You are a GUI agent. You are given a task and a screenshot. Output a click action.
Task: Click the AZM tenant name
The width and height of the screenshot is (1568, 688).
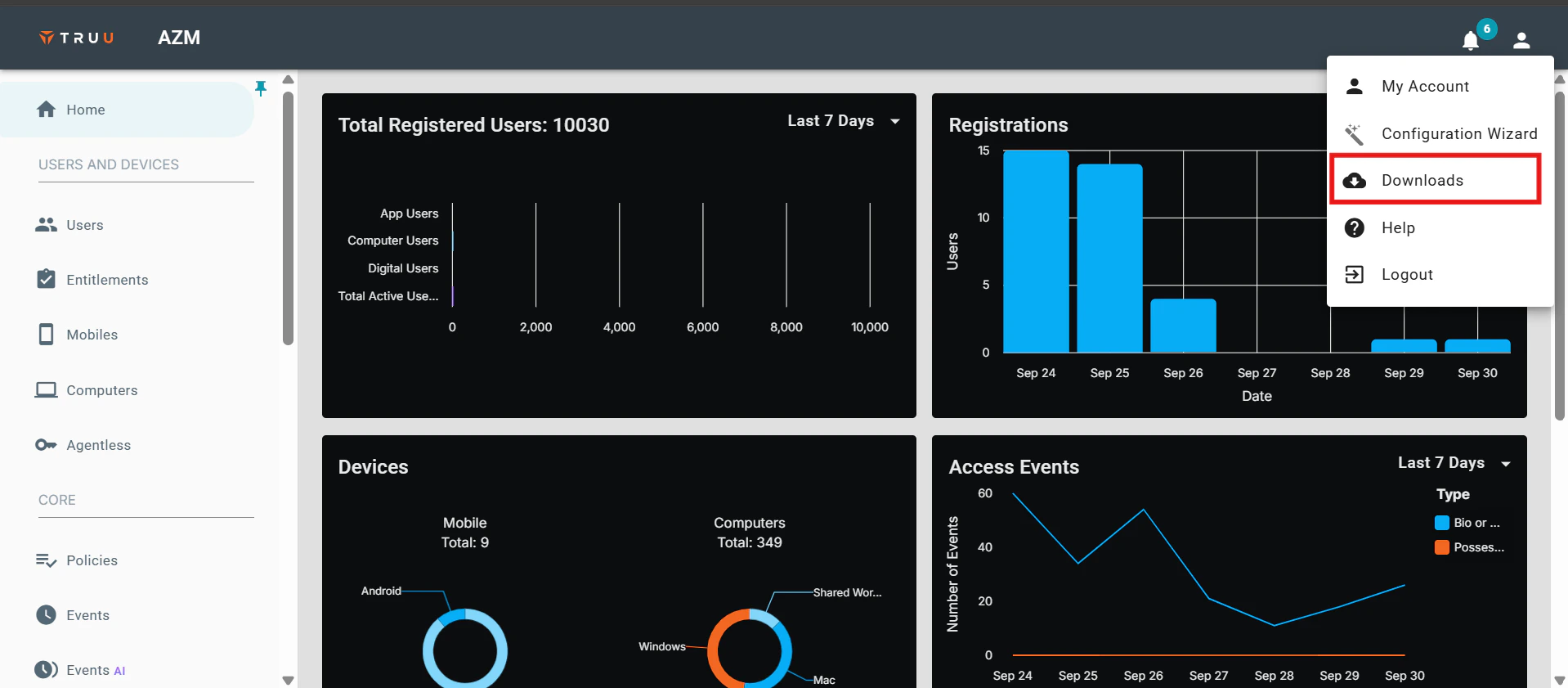(179, 38)
